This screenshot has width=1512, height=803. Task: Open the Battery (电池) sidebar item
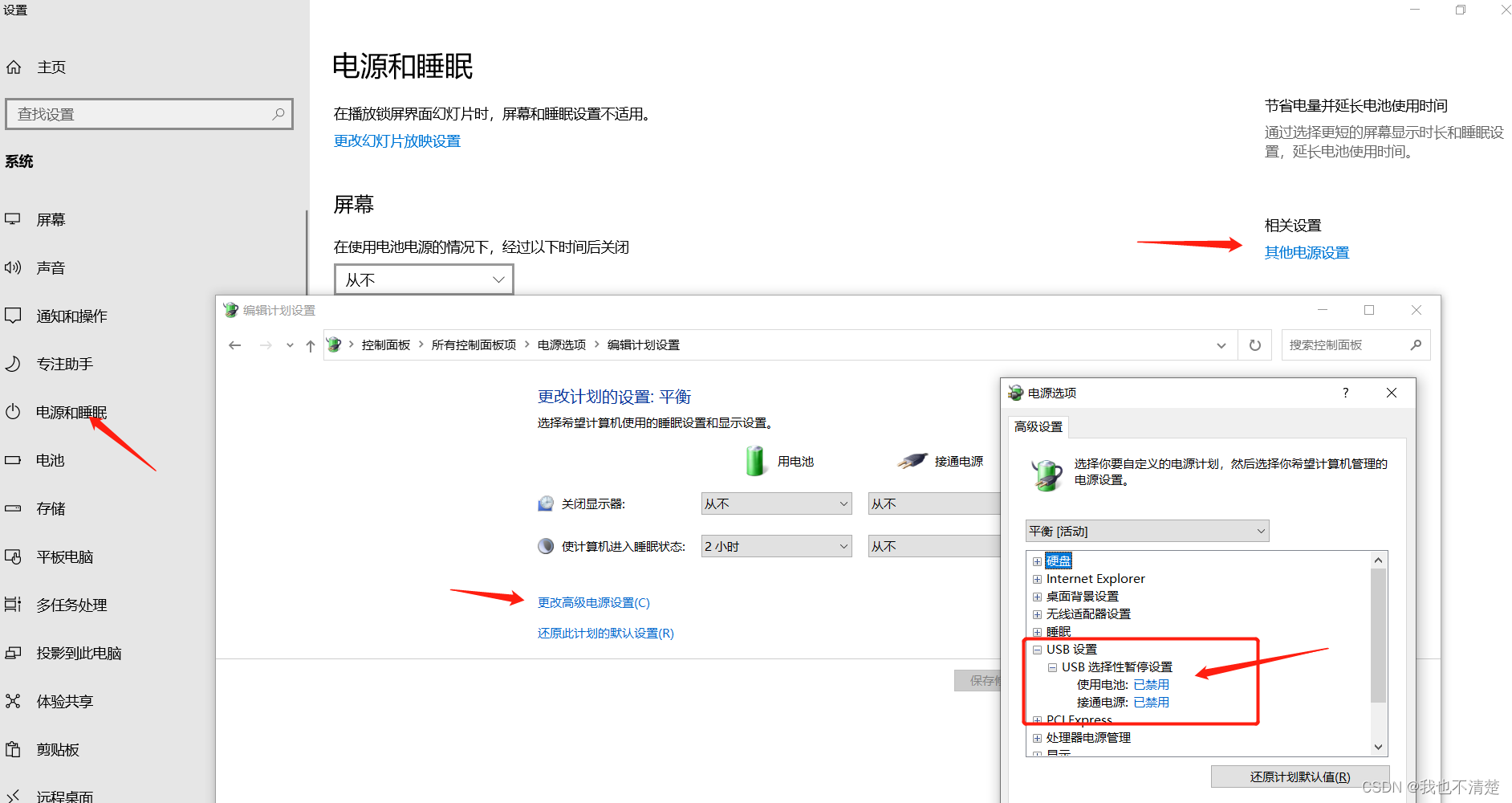pyautogui.click(x=50, y=461)
